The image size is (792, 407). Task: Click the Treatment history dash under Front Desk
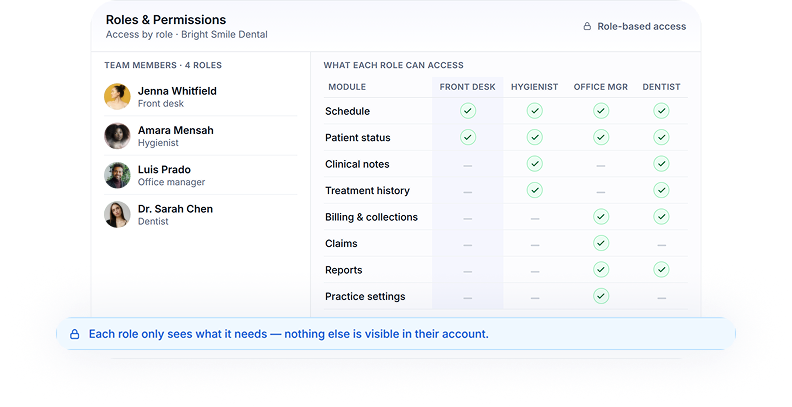pyautogui.click(x=468, y=192)
